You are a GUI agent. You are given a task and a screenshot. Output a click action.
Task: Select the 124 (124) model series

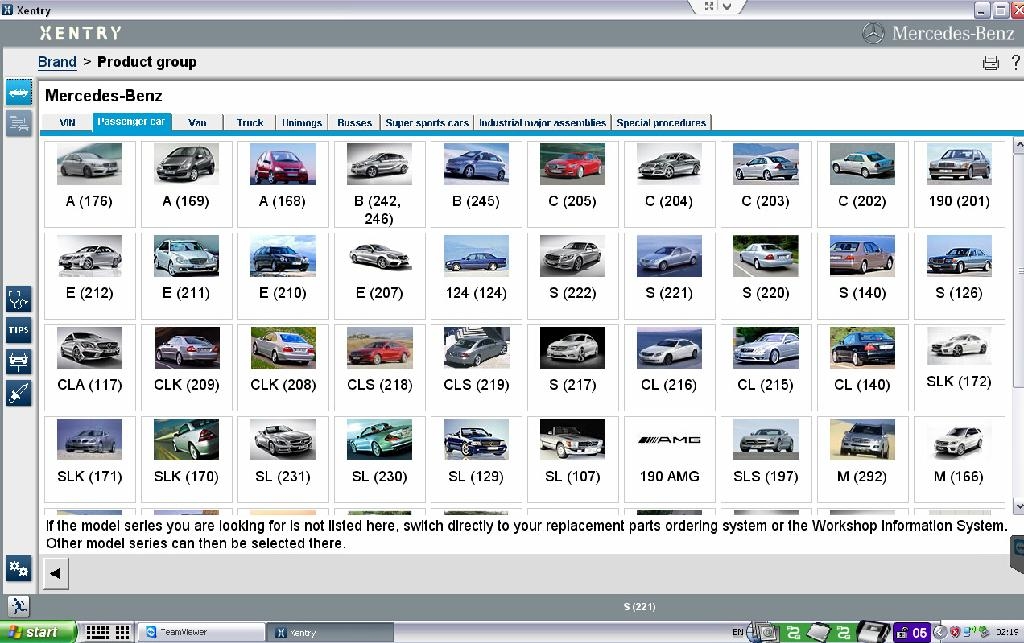coord(476,276)
